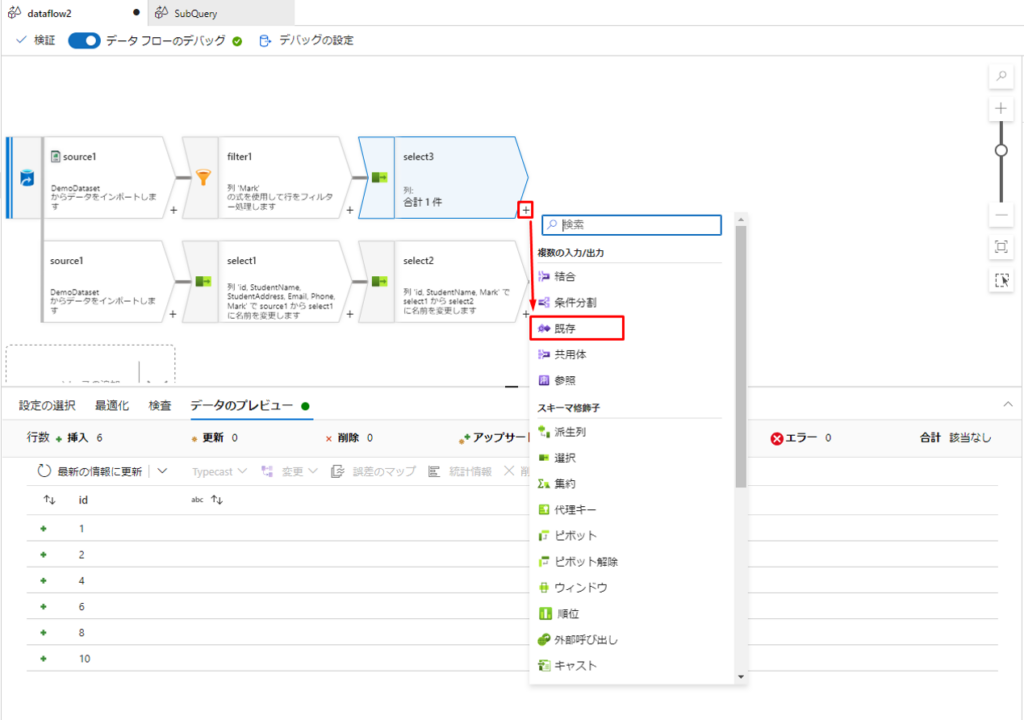Collapse bottom panel with chevron
This screenshot has height=720, width=1024.
coord(1008,404)
